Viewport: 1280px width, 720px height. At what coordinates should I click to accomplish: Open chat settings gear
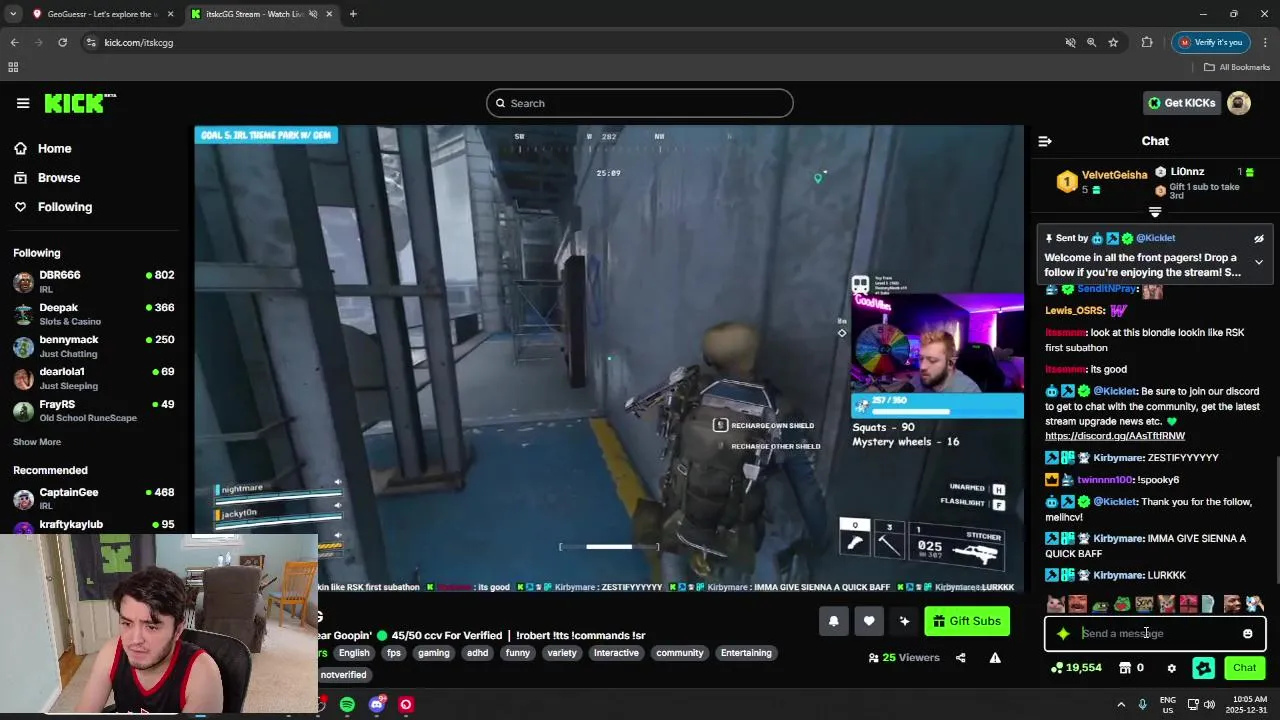pos(1172,668)
